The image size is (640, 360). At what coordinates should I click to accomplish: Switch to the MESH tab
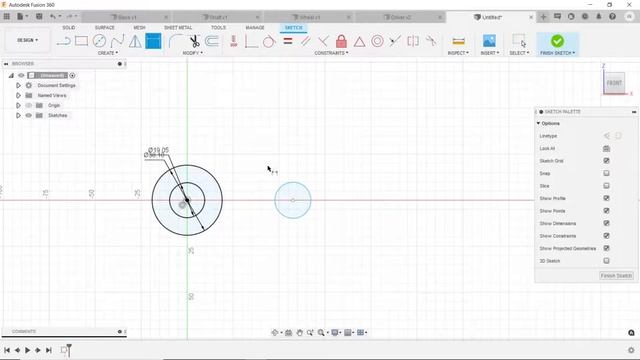point(139,27)
